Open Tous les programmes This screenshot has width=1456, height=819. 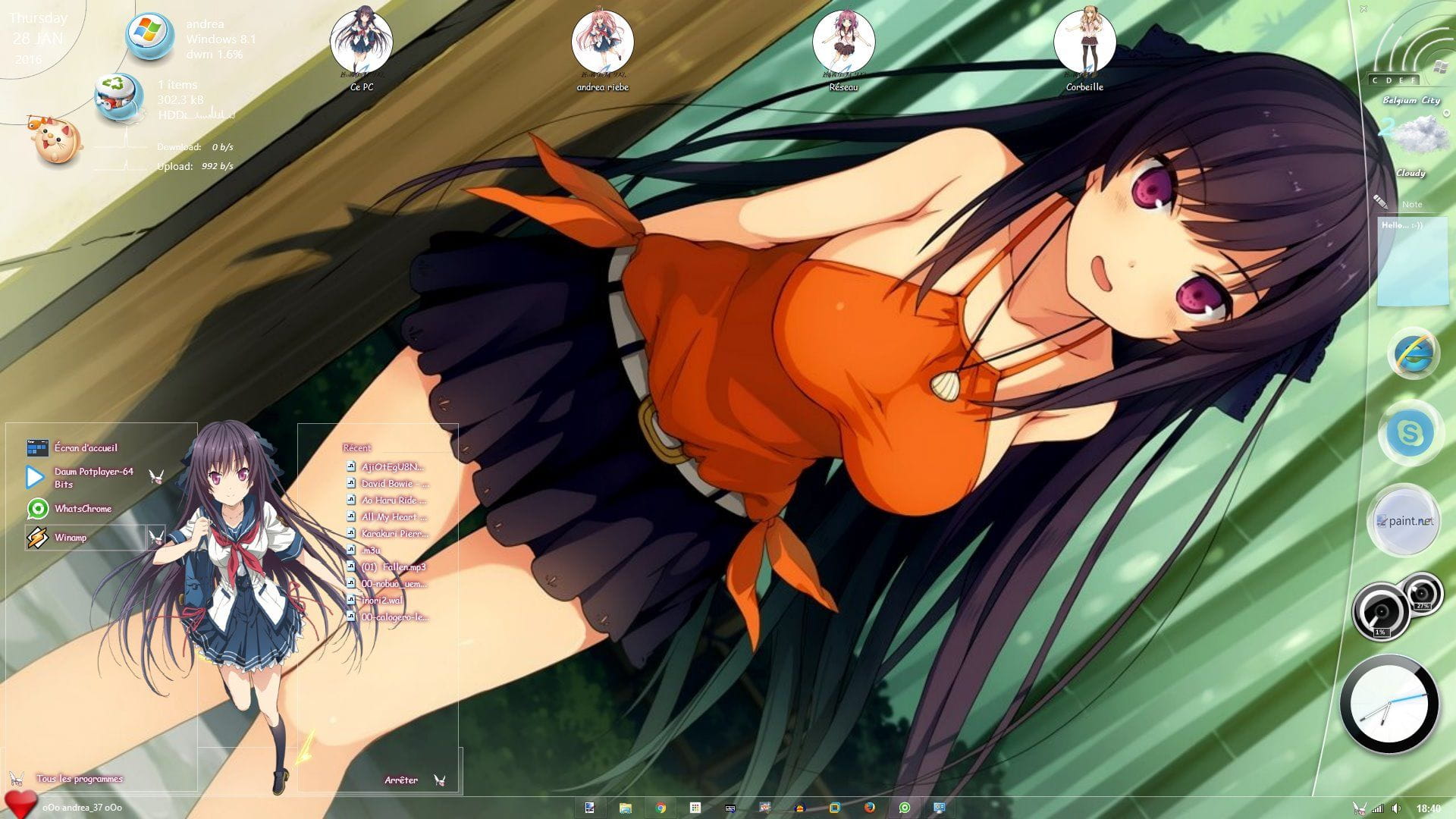point(79,779)
